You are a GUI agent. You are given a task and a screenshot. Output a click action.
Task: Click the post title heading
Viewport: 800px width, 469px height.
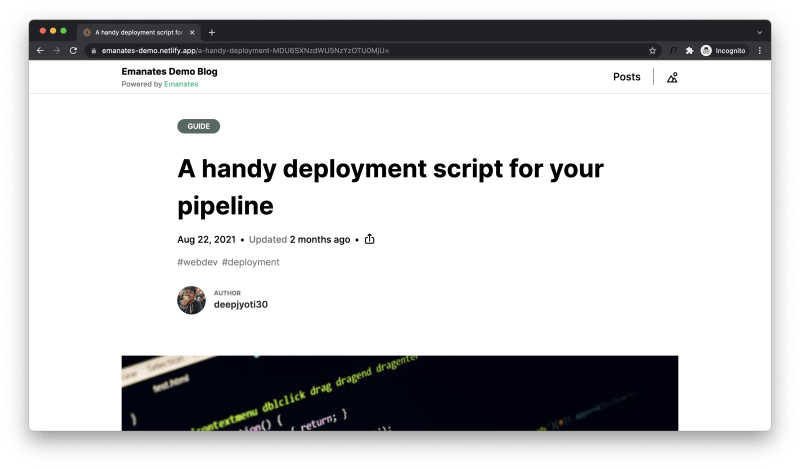pos(390,187)
